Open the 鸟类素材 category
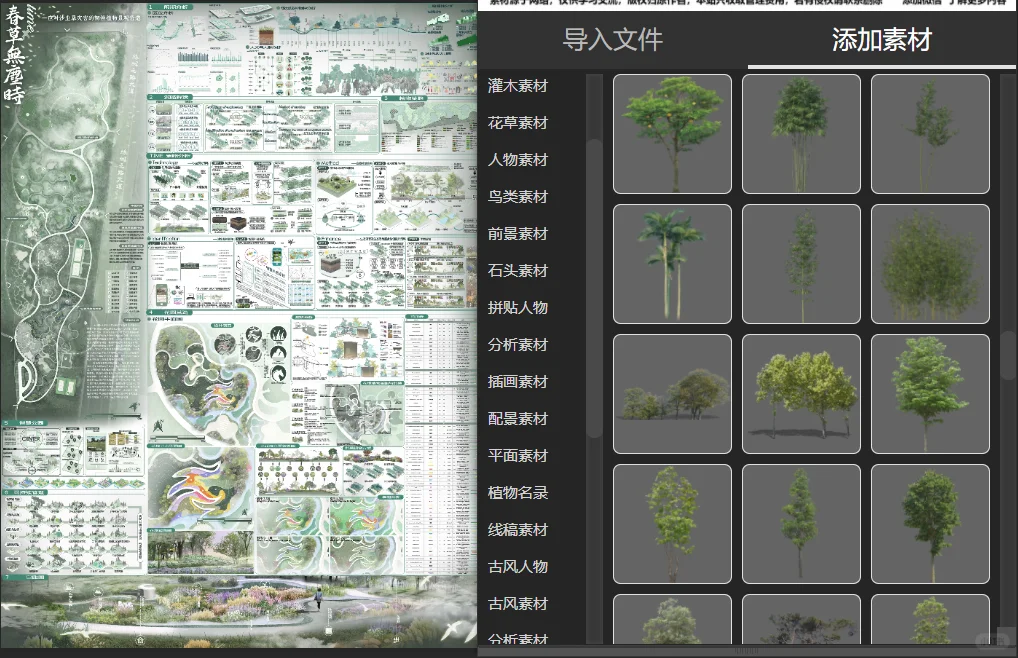The height and width of the screenshot is (658, 1018). [x=516, y=197]
